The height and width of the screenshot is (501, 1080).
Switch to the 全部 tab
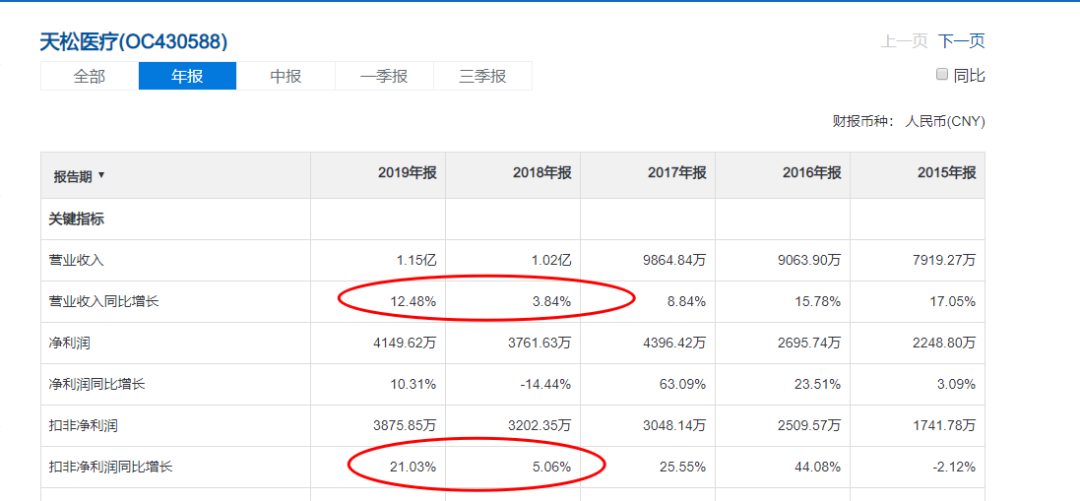click(89, 76)
